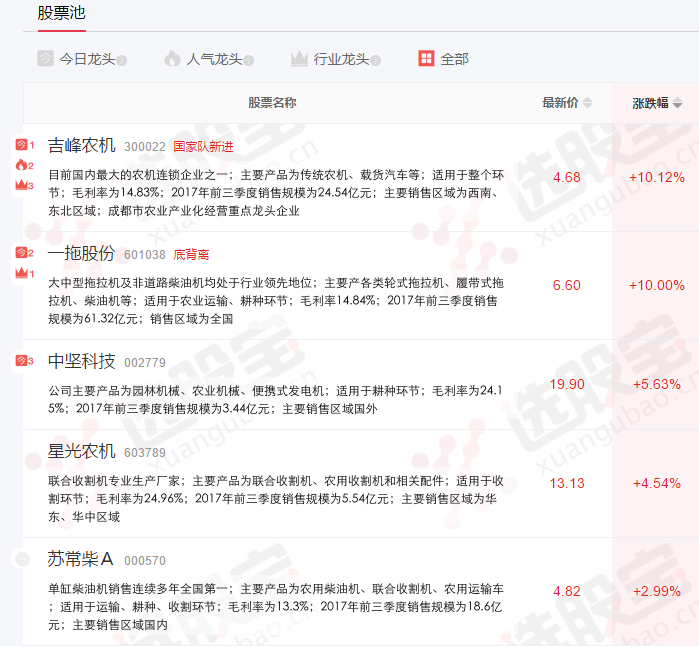Click the grey circle beside 苏常柴A
Image resolution: width=699 pixels, height=646 pixels.
22,559
